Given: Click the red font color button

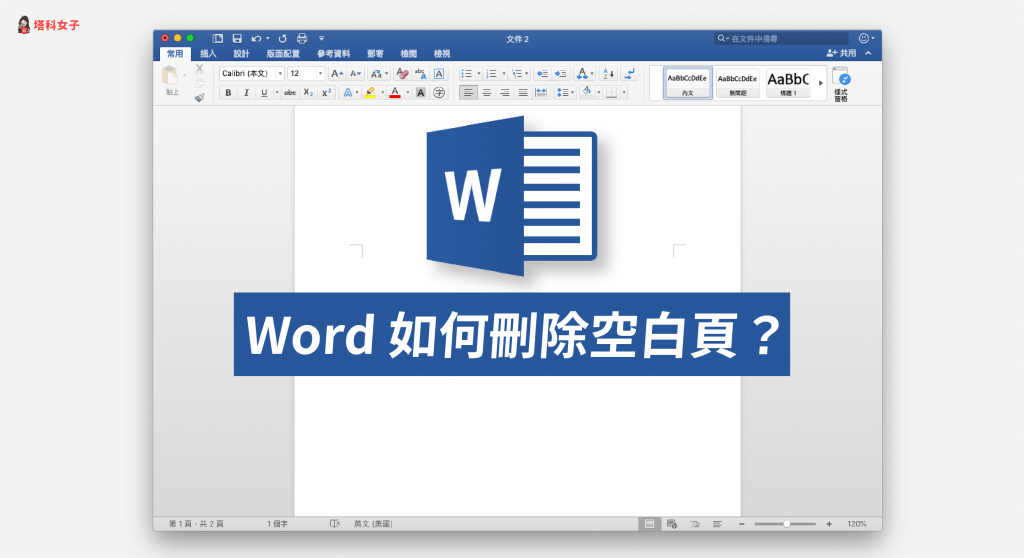Looking at the screenshot, I should point(395,93).
